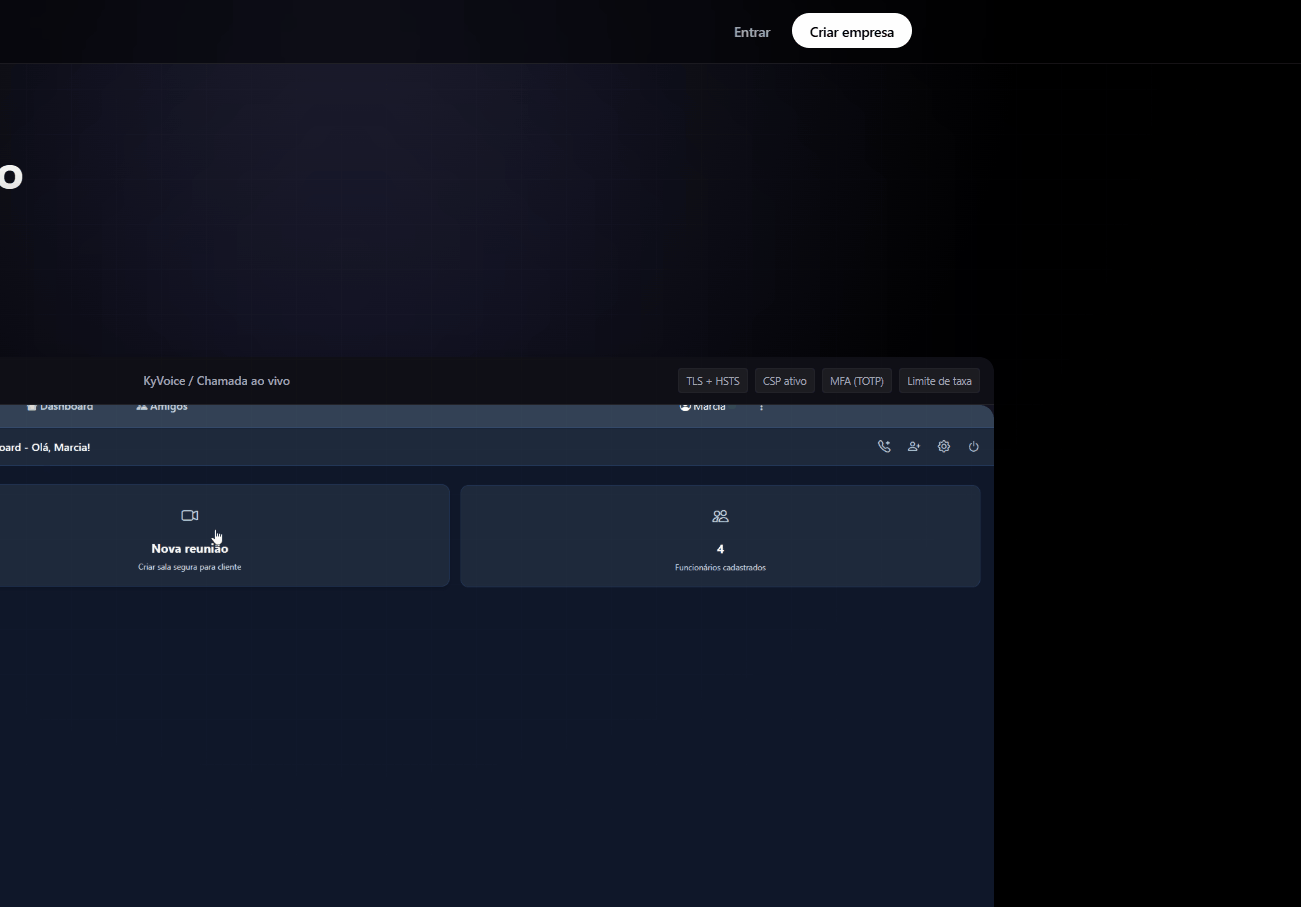Image resolution: width=1301 pixels, height=907 pixels.
Task: Select the TLS + HSTS badge
Action: point(712,381)
